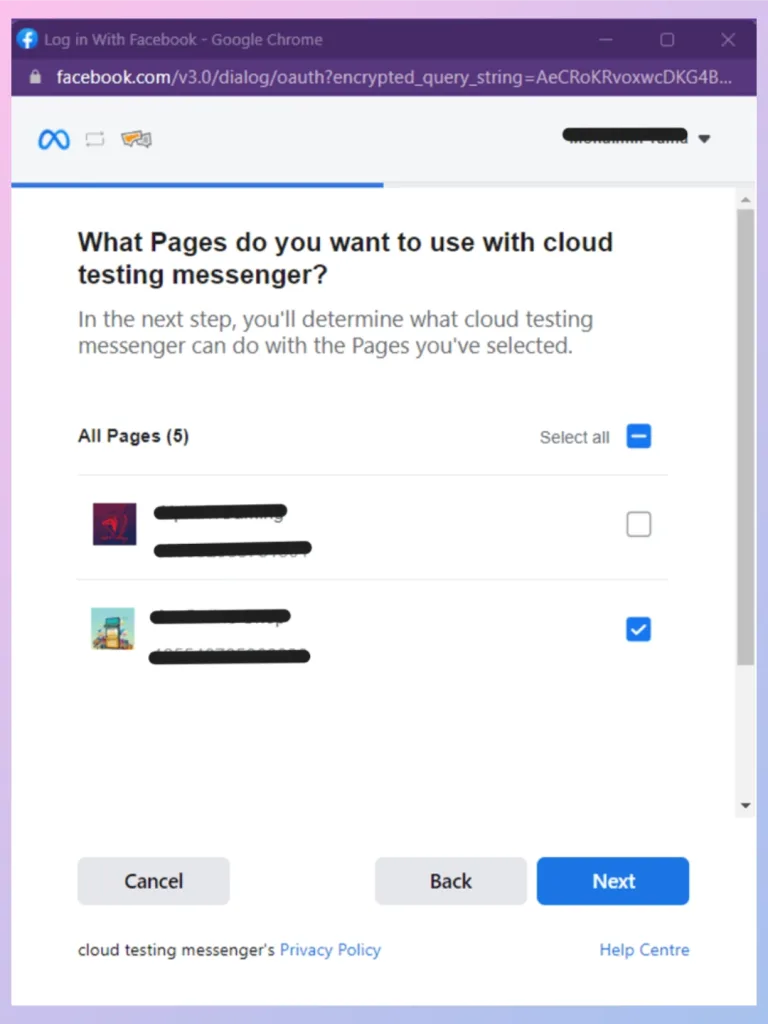Click the cloud testing messenger app icon
The image size is (768, 1024).
pos(136,139)
